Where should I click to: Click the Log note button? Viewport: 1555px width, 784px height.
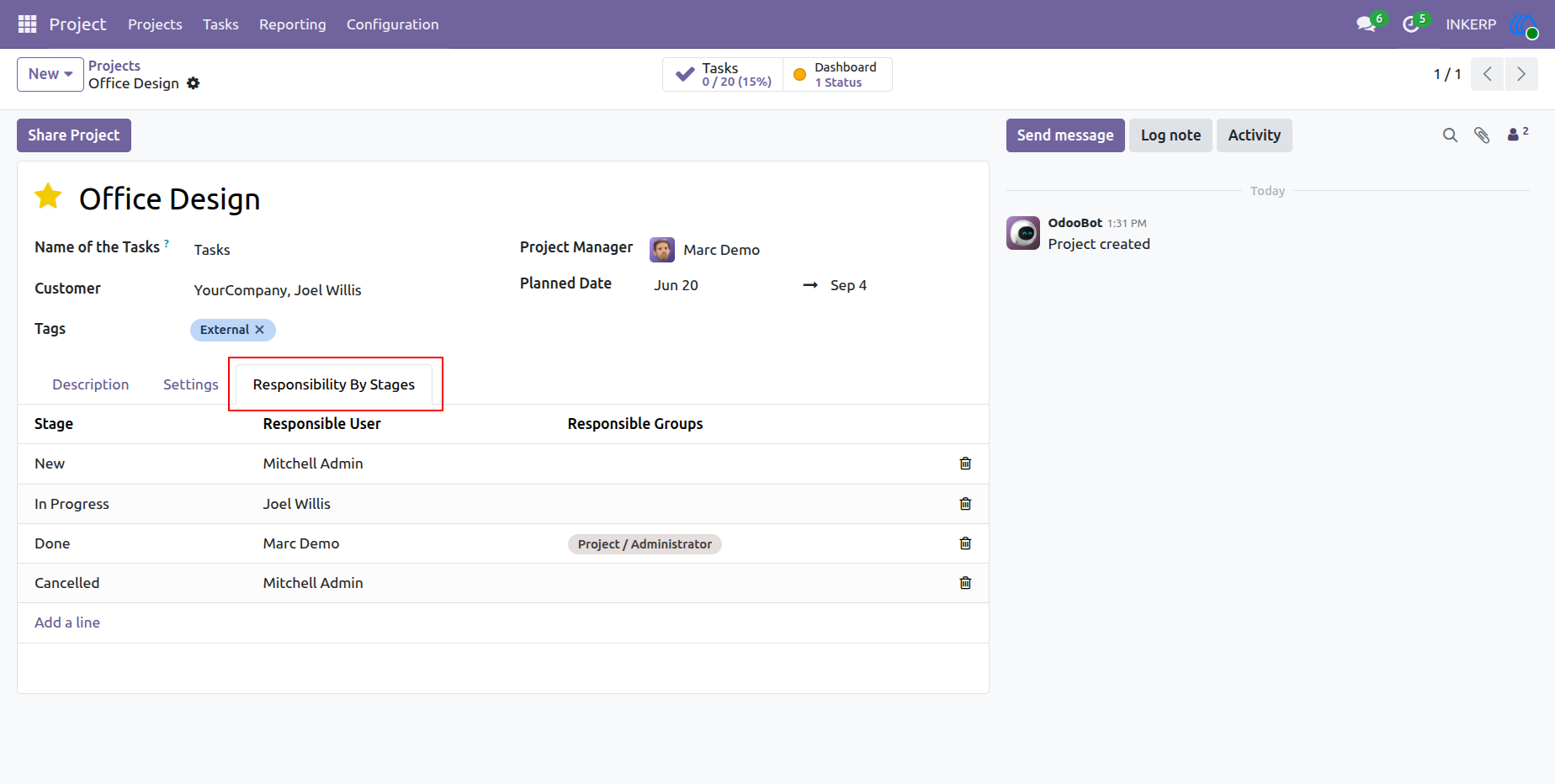tap(1170, 135)
